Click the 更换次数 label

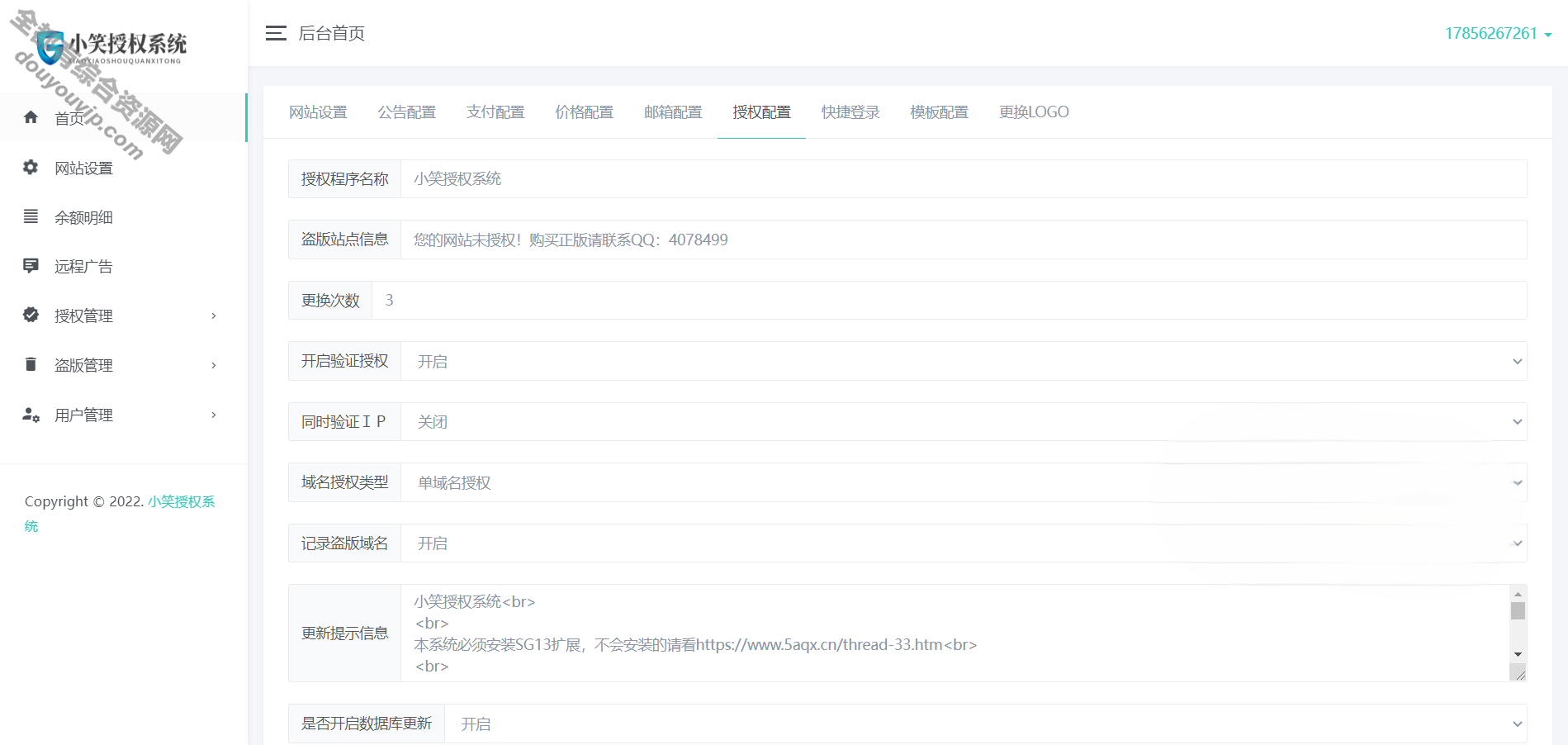(330, 301)
